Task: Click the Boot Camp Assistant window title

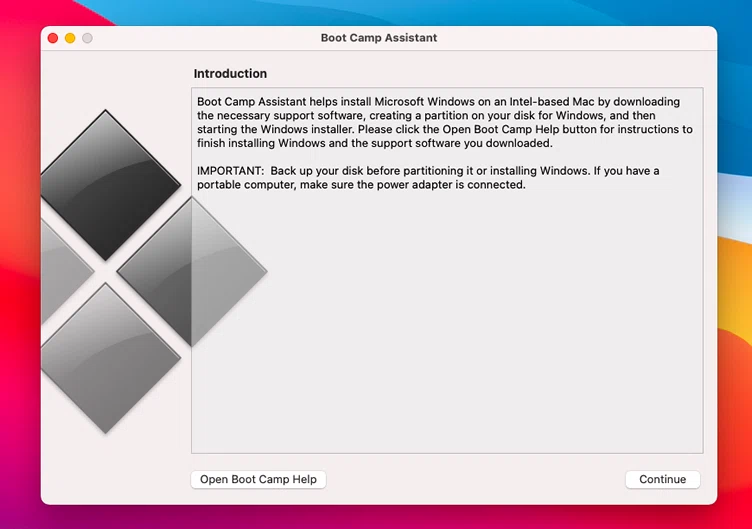Action: (x=379, y=38)
